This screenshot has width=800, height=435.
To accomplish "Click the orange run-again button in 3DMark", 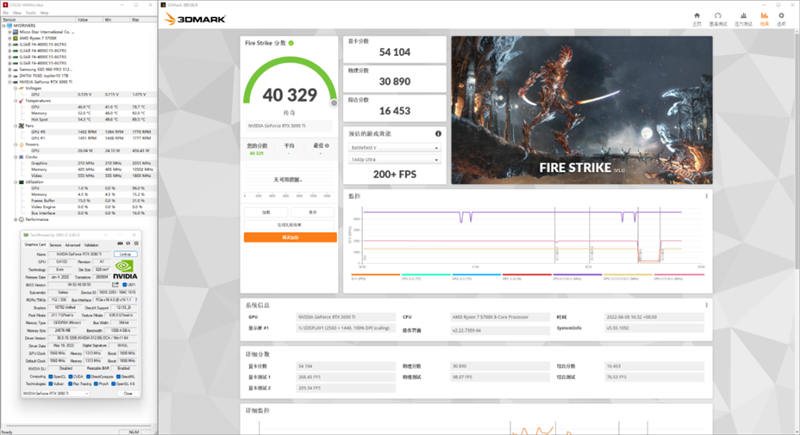I will [290, 237].
